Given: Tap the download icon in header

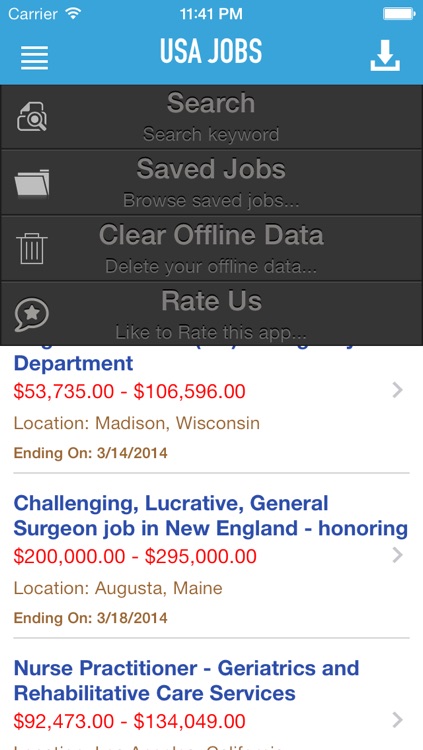Looking at the screenshot, I should [x=385, y=55].
